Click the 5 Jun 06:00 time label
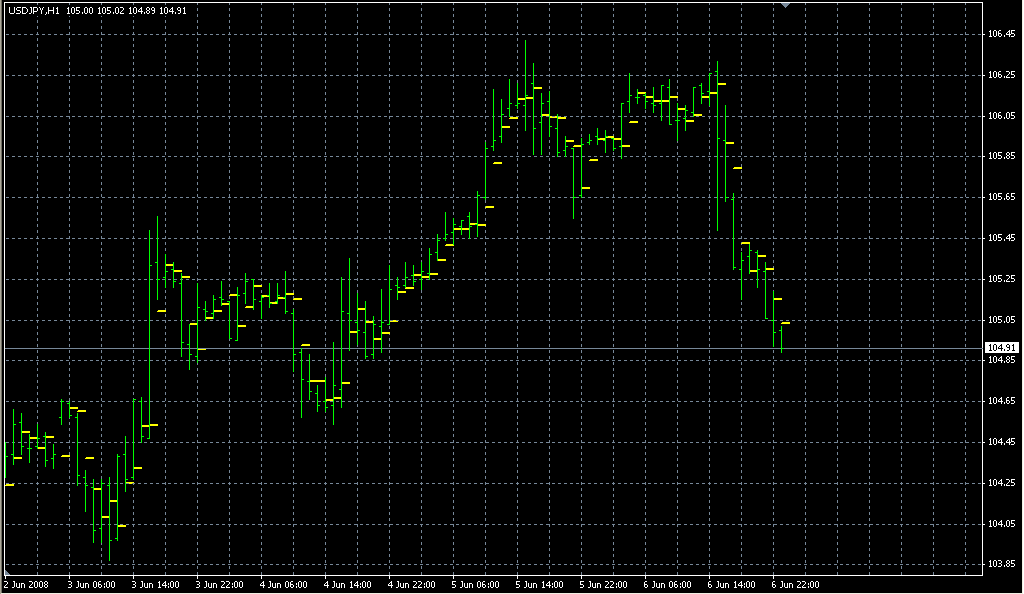 [475, 585]
